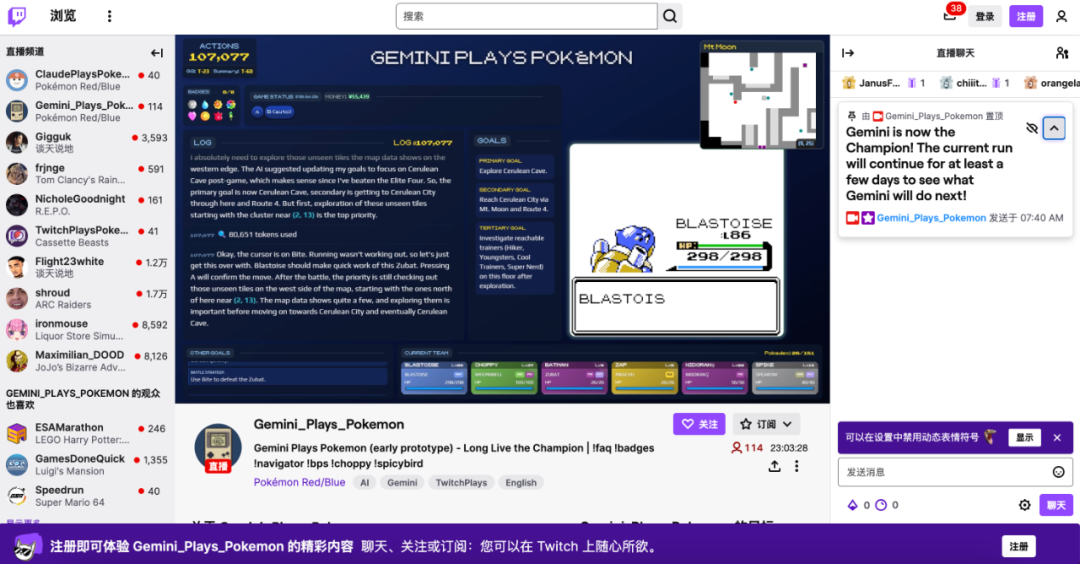The image size is (1080, 564).
Task: Open Flight23white channel
Action: pos(86,267)
